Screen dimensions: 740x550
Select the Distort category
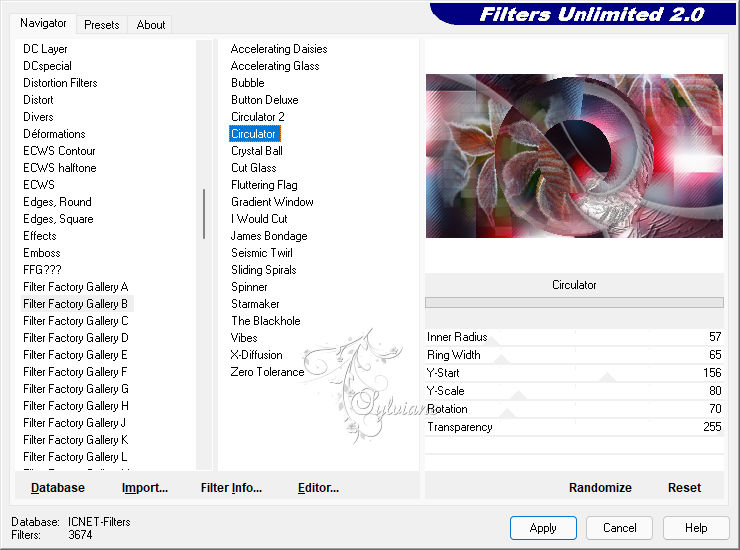click(38, 100)
